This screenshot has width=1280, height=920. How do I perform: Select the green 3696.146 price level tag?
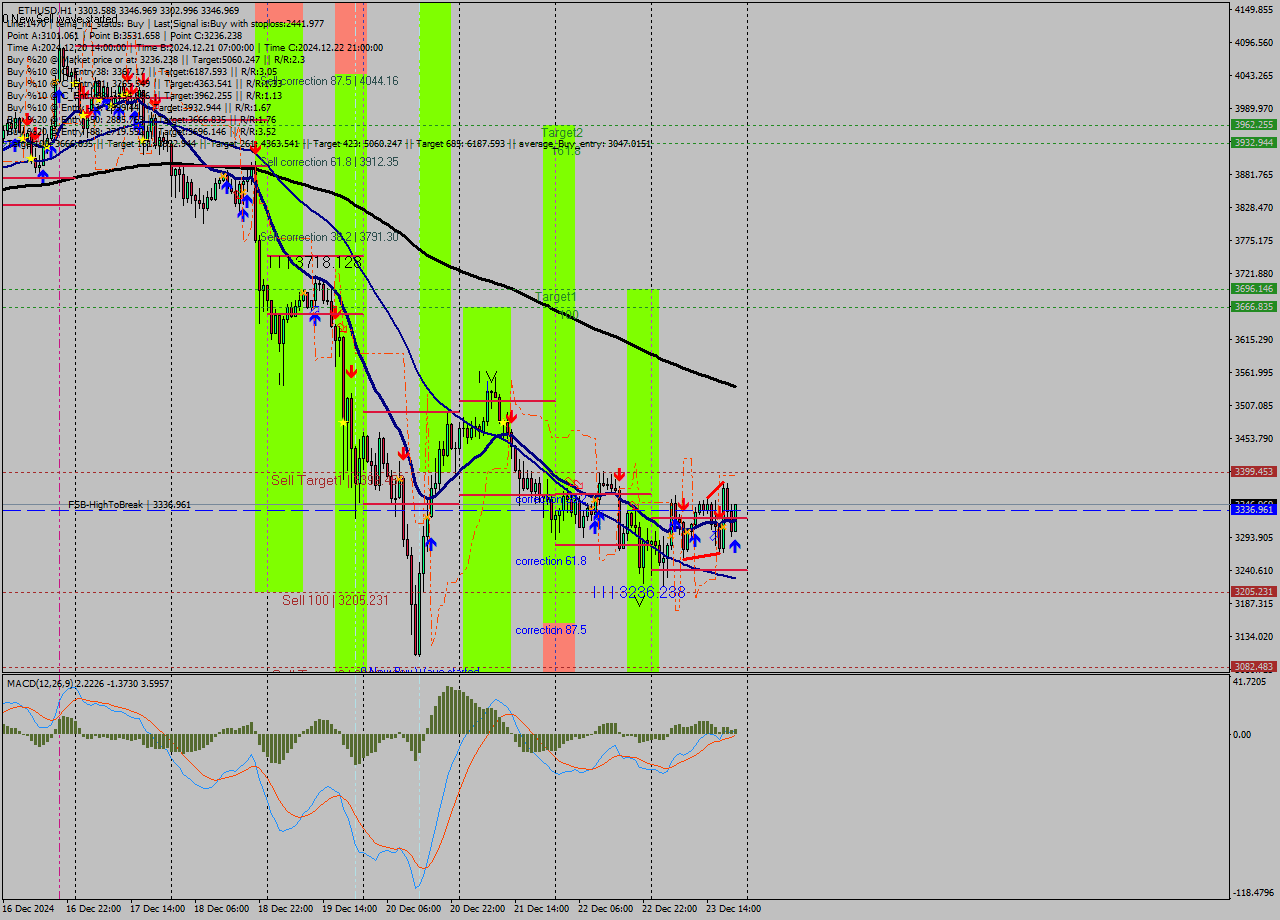tap(1254, 289)
